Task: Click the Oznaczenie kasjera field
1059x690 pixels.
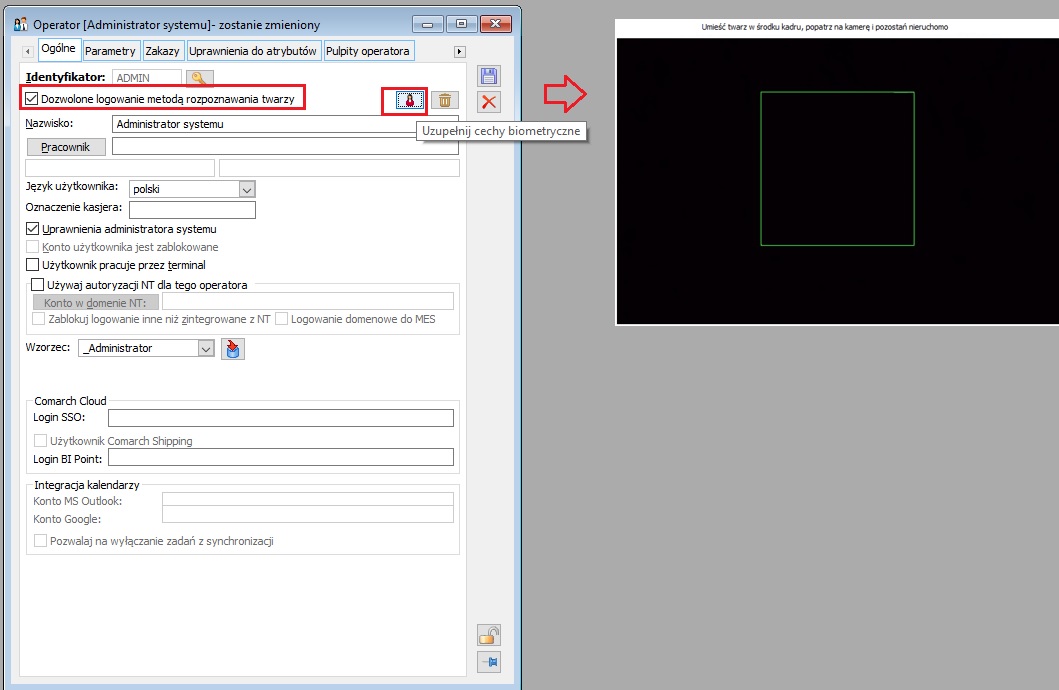Action: click(192, 210)
